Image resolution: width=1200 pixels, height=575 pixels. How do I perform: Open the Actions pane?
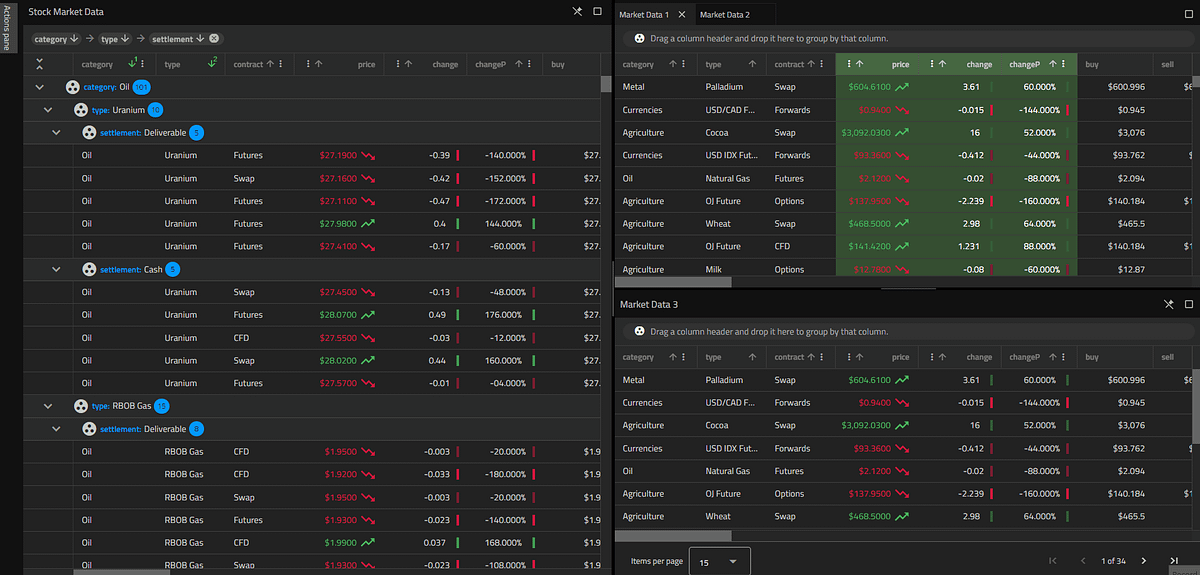click(x=8, y=26)
